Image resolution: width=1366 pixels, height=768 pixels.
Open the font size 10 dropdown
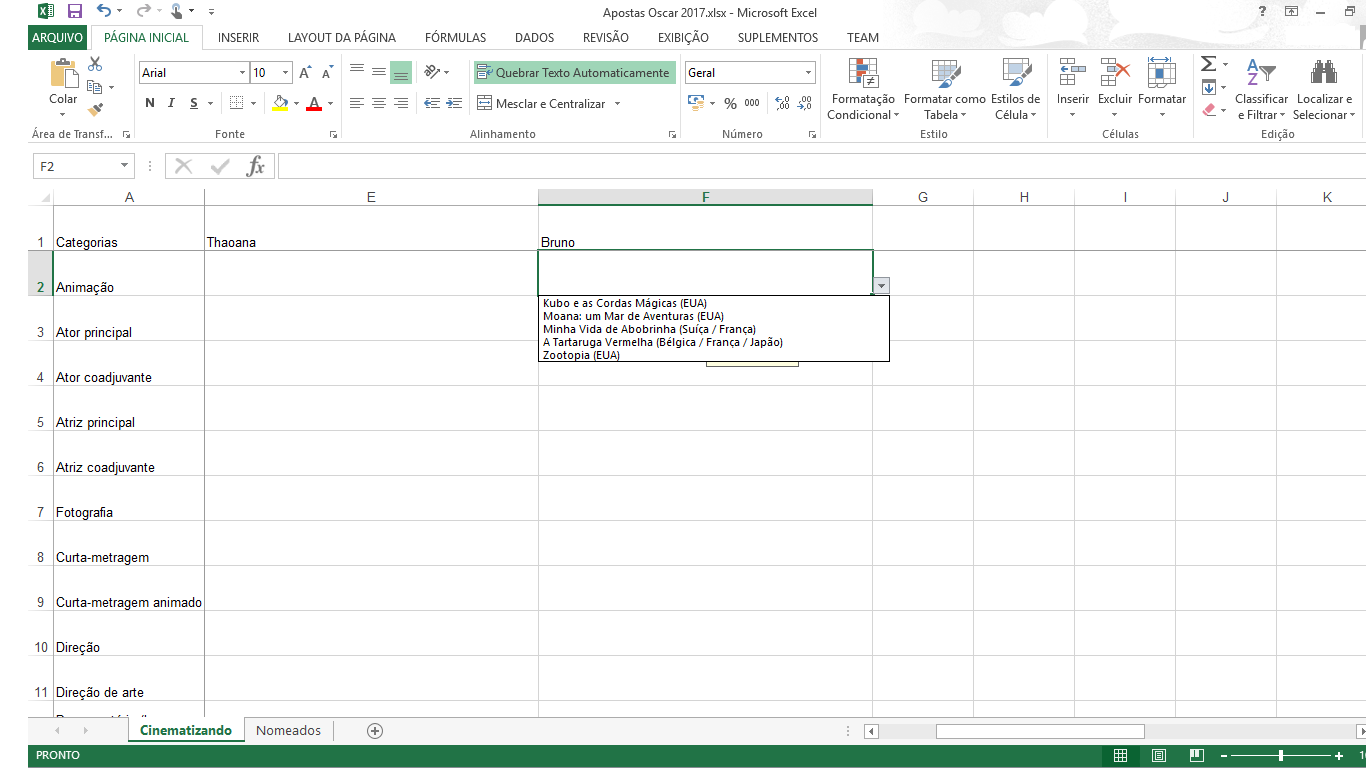coord(286,73)
